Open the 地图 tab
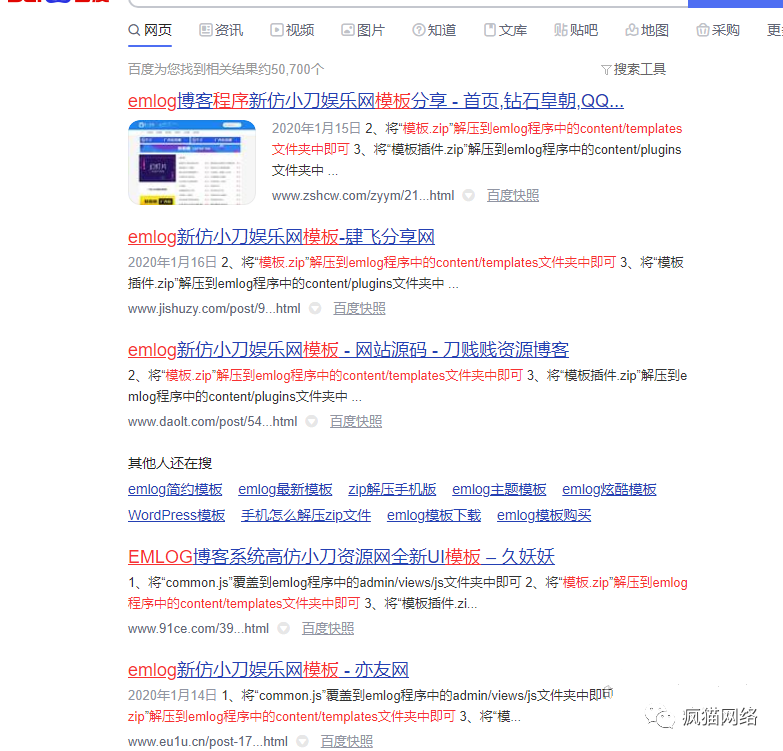This screenshot has height=751, width=783. [647, 30]
